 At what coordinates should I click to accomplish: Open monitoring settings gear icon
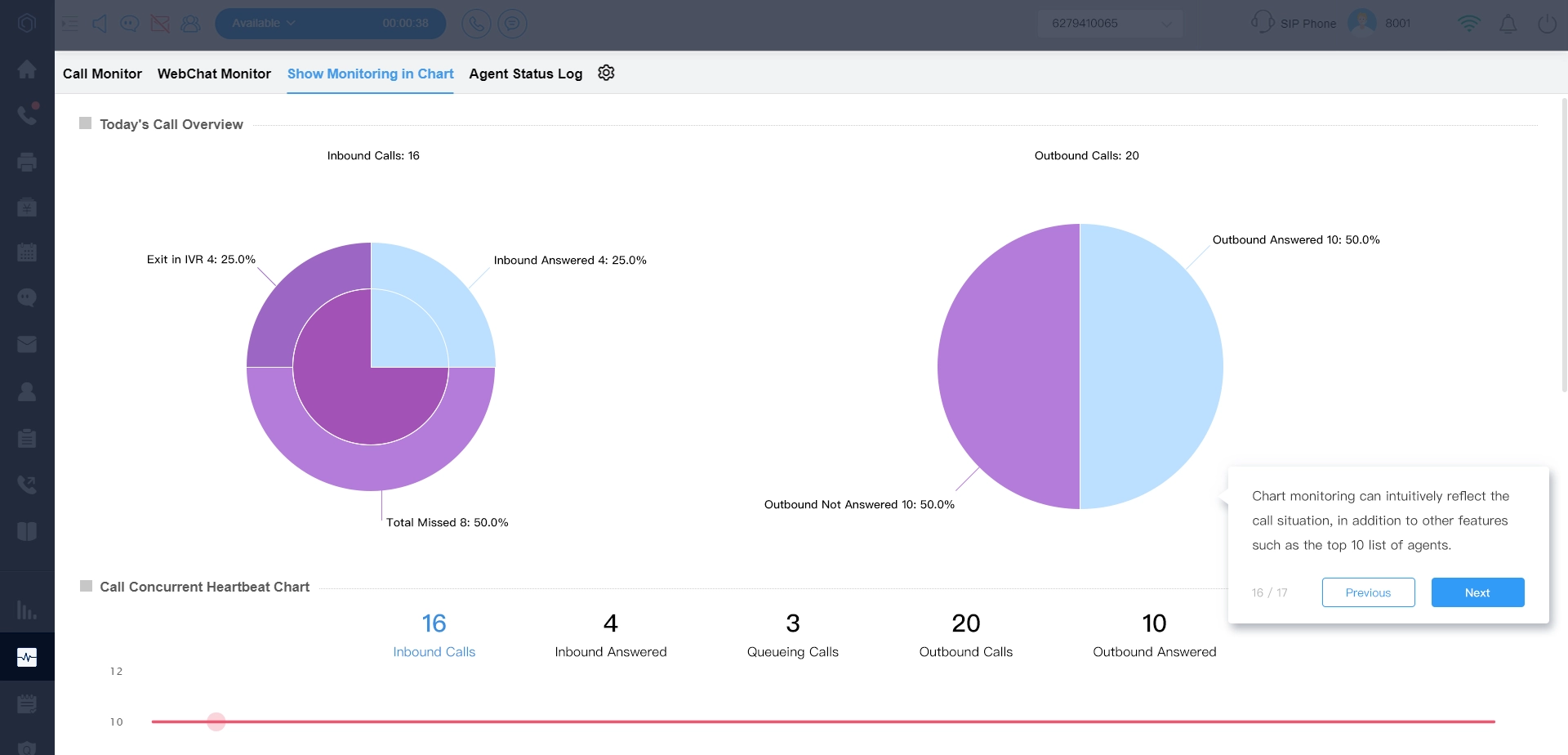(x=606, y=73)
